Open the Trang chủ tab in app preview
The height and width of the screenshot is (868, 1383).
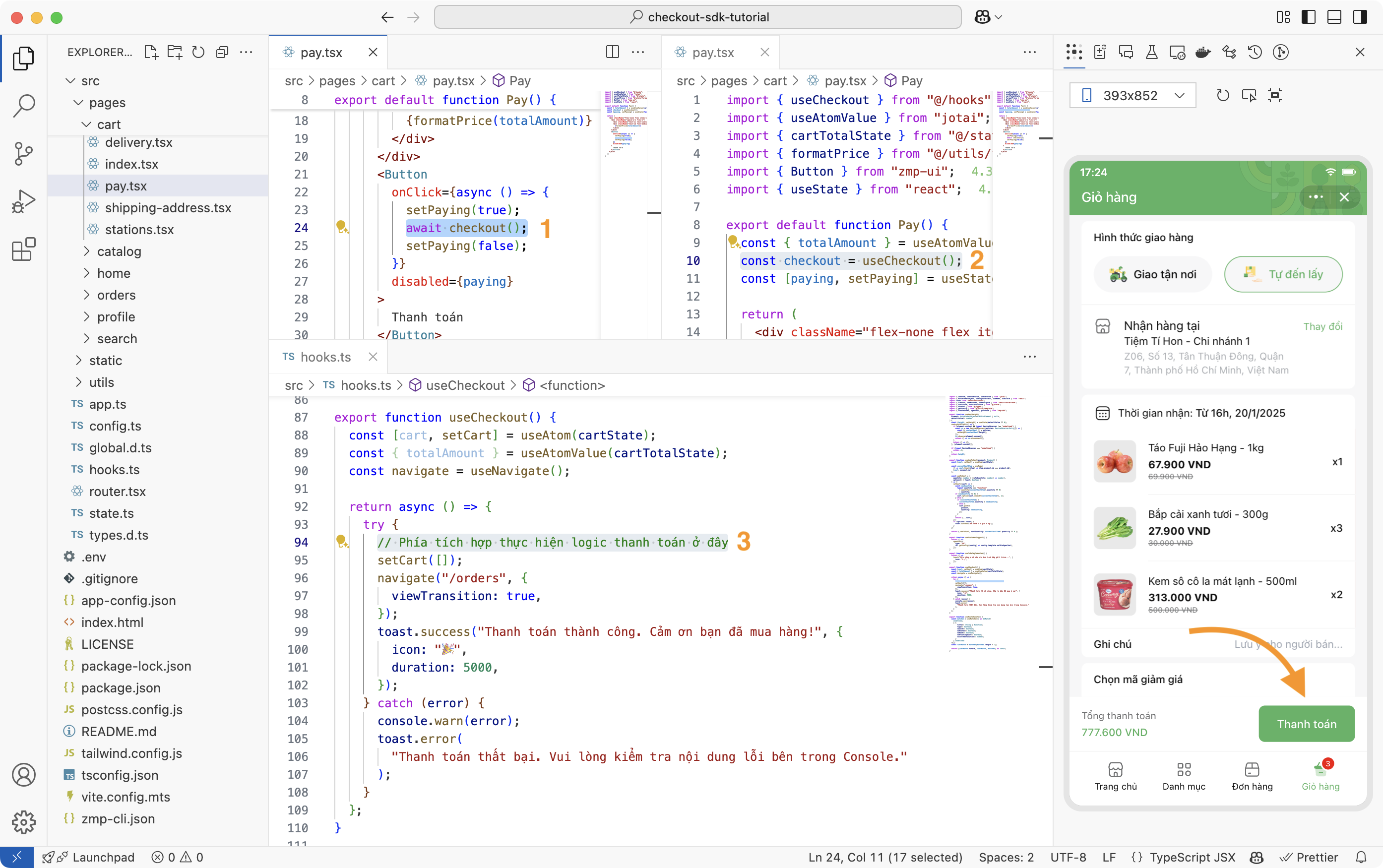pyautogui.click(x=1115, y=776)
